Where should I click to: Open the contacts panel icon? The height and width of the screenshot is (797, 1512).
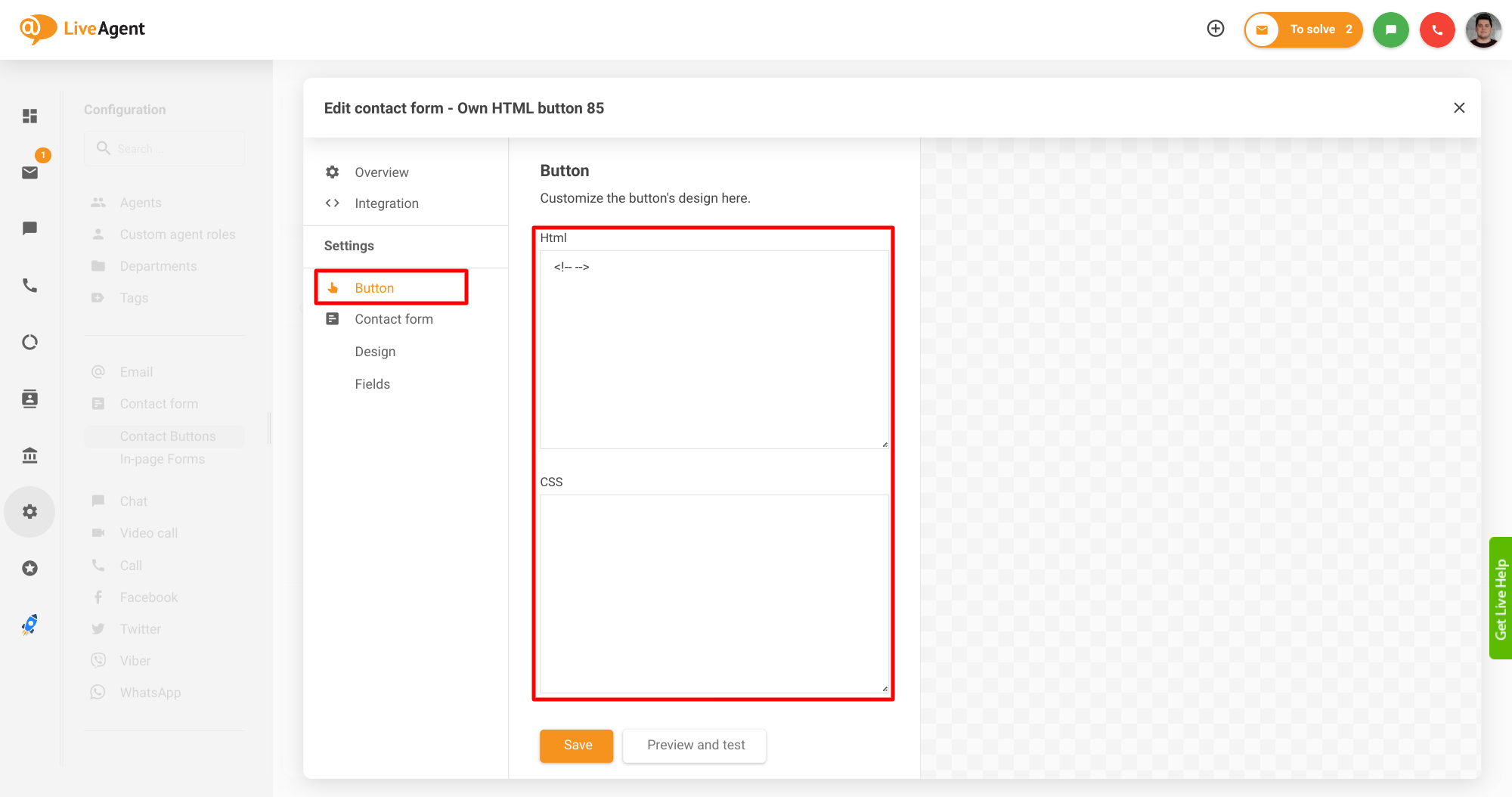(29, 398)
